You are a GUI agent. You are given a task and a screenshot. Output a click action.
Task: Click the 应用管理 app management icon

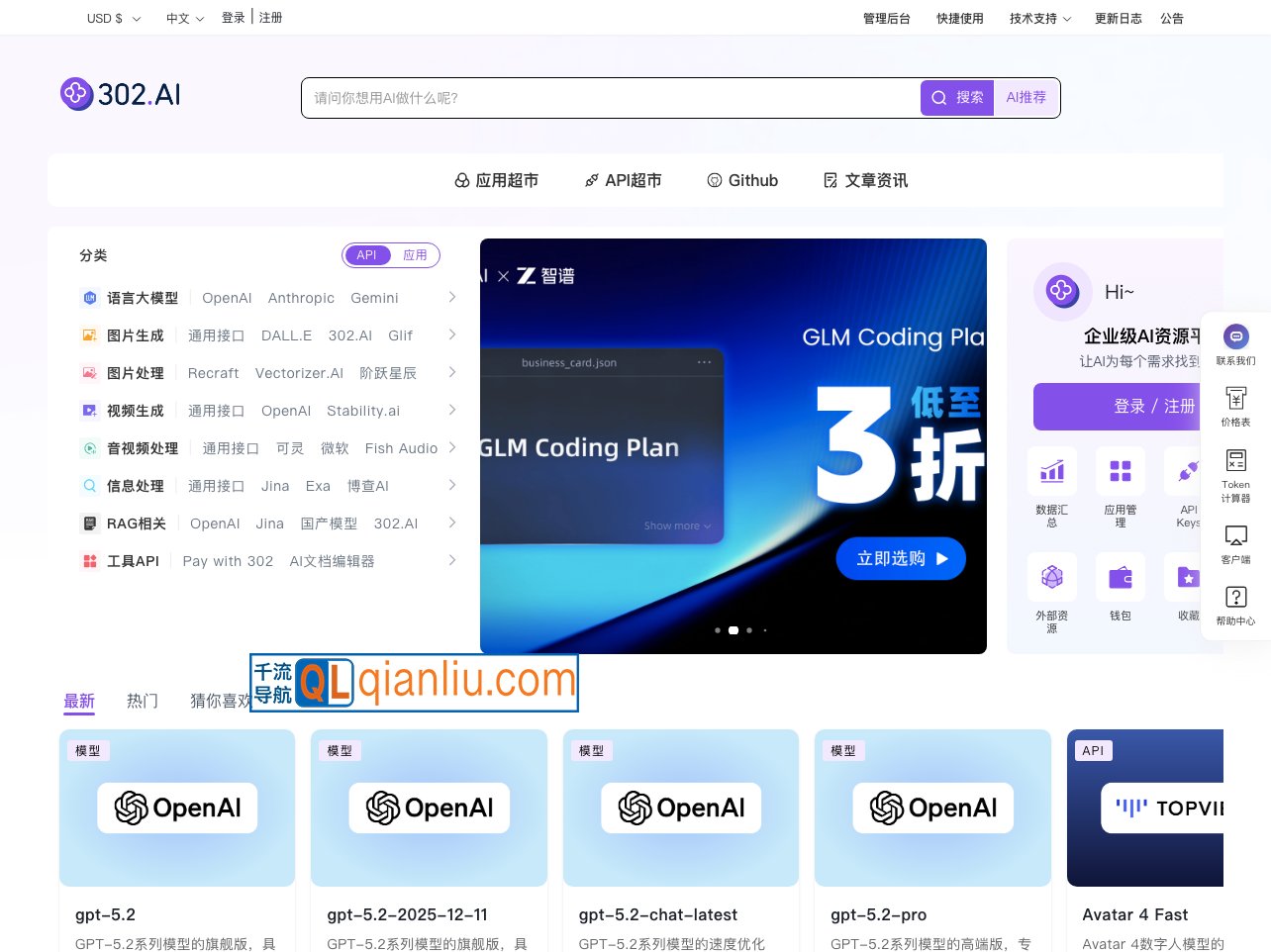click(1120, 471)
